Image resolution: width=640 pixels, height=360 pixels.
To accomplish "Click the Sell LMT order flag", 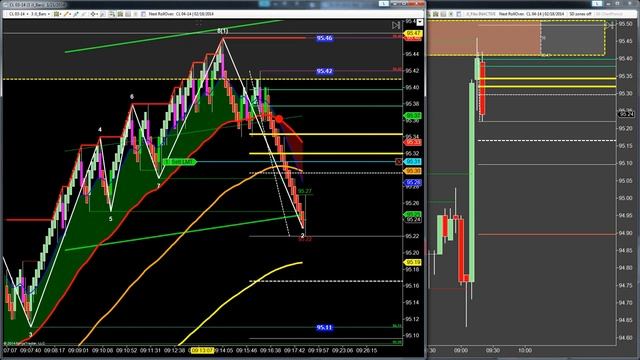I will coord(180,162).
